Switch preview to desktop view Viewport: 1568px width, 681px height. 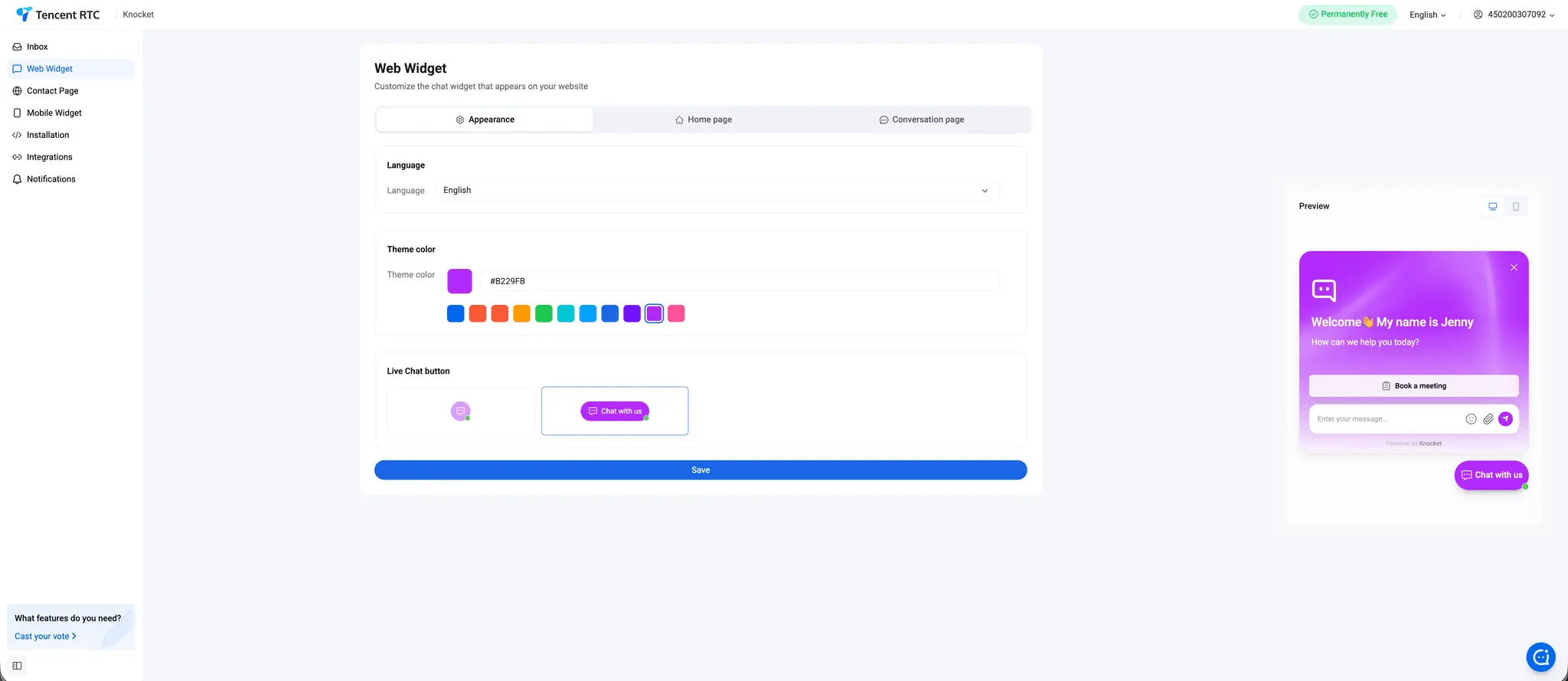pos(1492,206)
